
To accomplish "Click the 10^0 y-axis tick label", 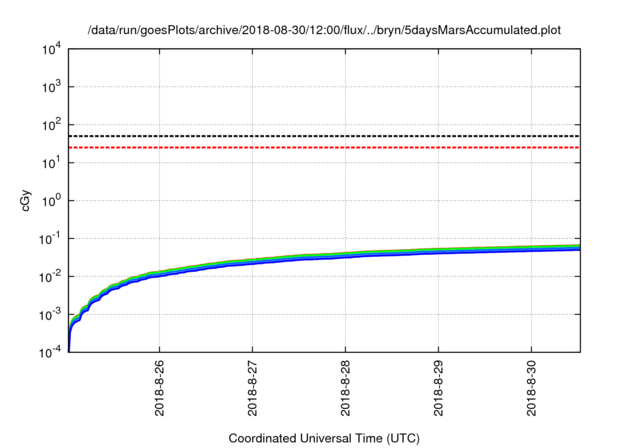I will click(51, 201).
